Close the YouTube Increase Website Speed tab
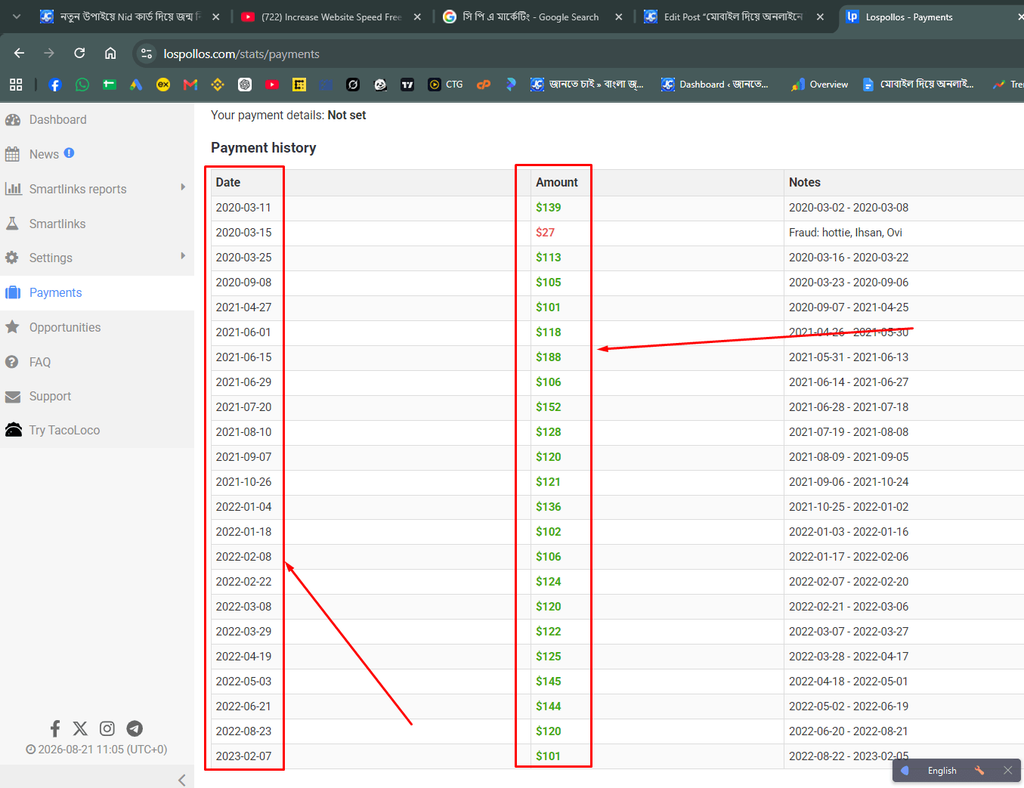The image size is (1024, 788). tap(417, 17)
